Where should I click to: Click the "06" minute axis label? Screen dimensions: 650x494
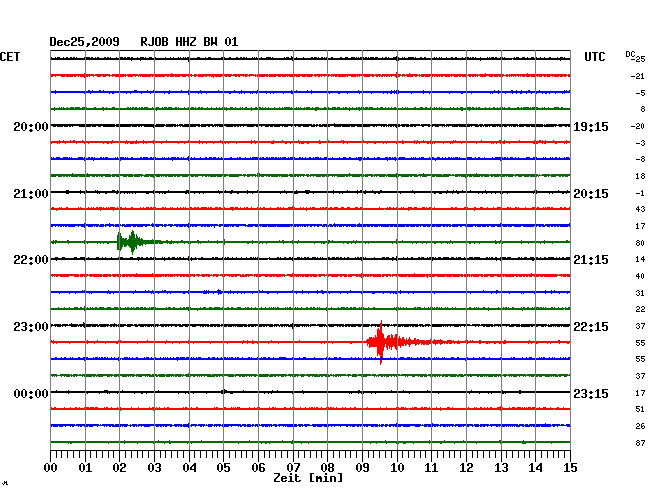pos(258,468)
